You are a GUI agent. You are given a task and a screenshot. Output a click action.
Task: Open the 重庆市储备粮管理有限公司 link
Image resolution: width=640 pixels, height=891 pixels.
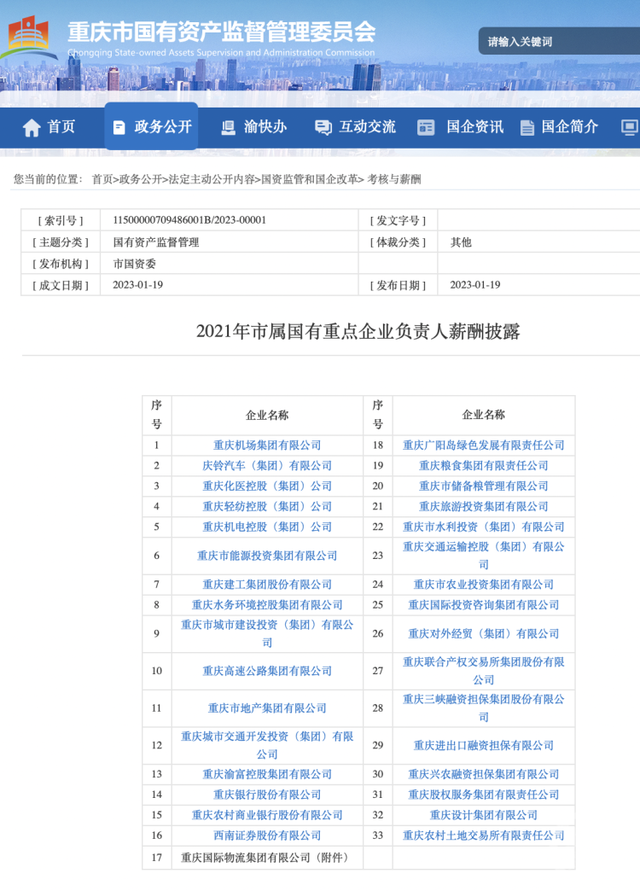484,486
